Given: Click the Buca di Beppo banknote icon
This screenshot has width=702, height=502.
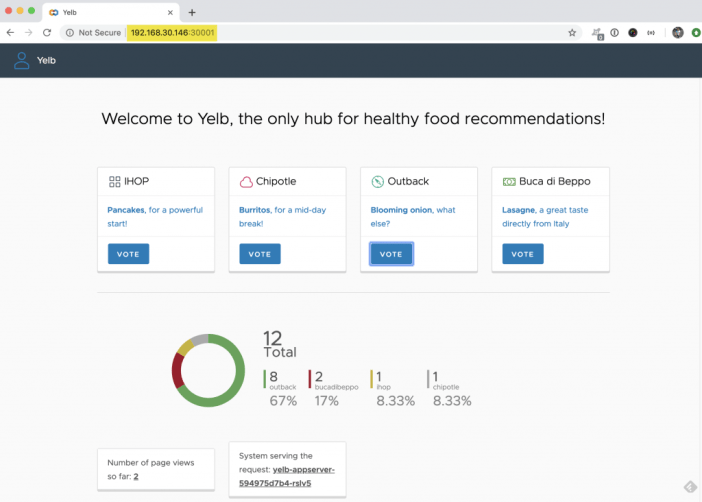Looking at the screenshot, I should click(509, 181).
